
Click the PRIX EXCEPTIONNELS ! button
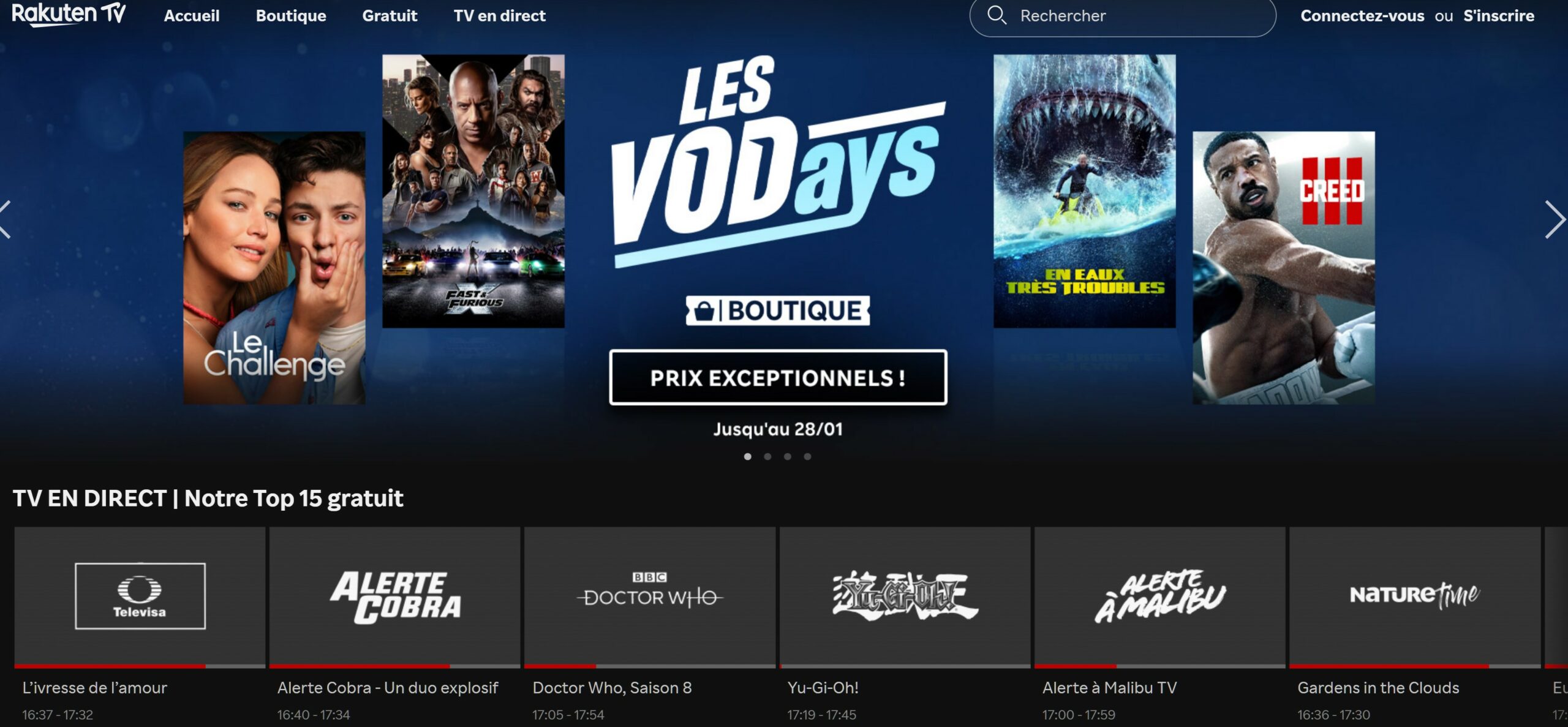click(778, 377)
